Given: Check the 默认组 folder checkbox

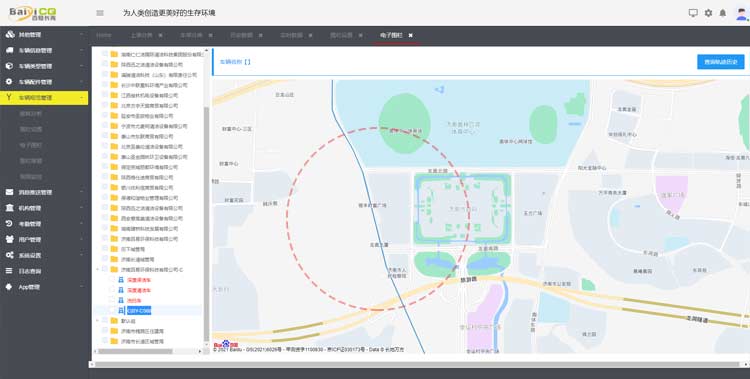Looking at the screenshot, I should 105,321.
